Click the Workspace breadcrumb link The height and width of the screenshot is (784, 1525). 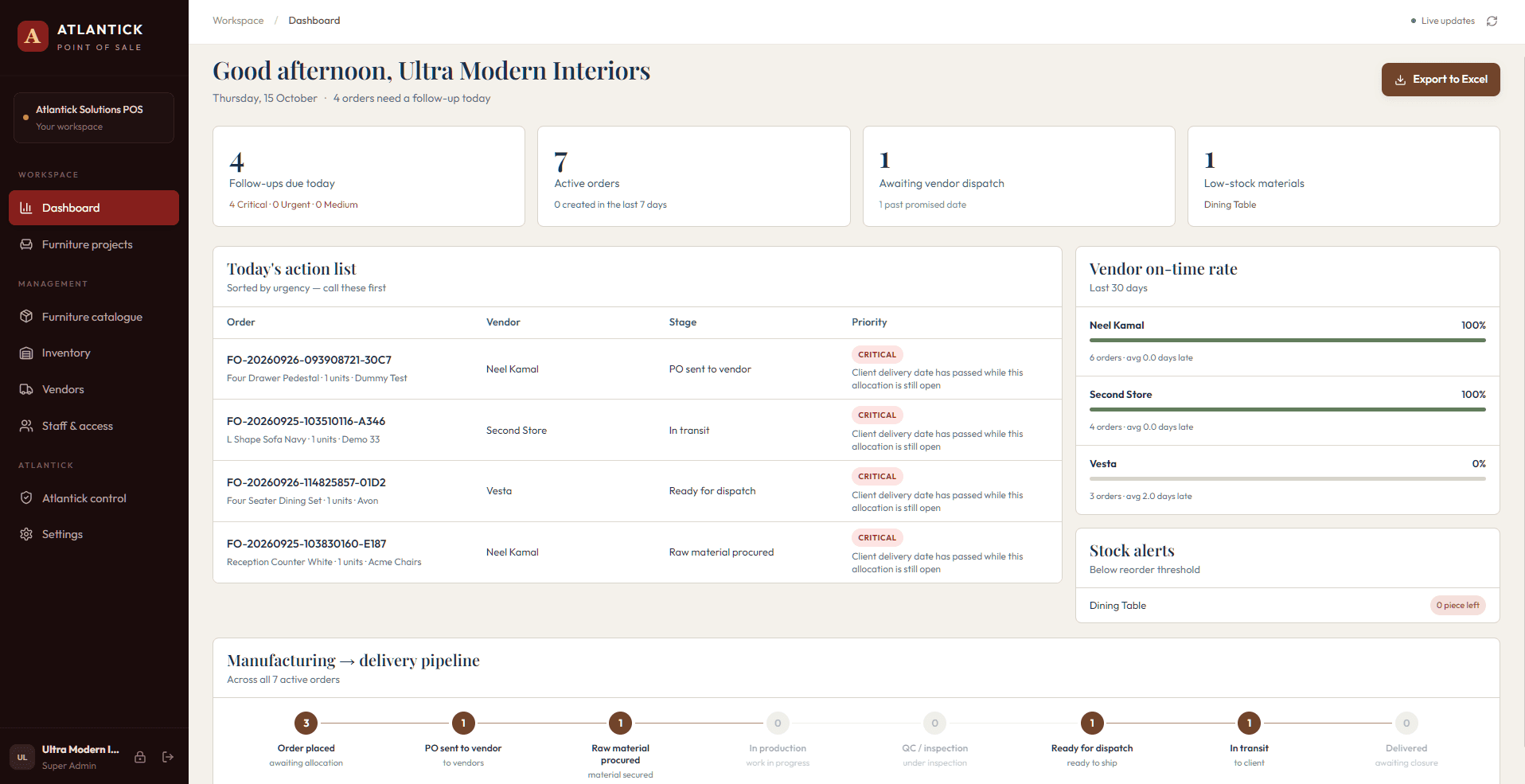pos(238,21)
